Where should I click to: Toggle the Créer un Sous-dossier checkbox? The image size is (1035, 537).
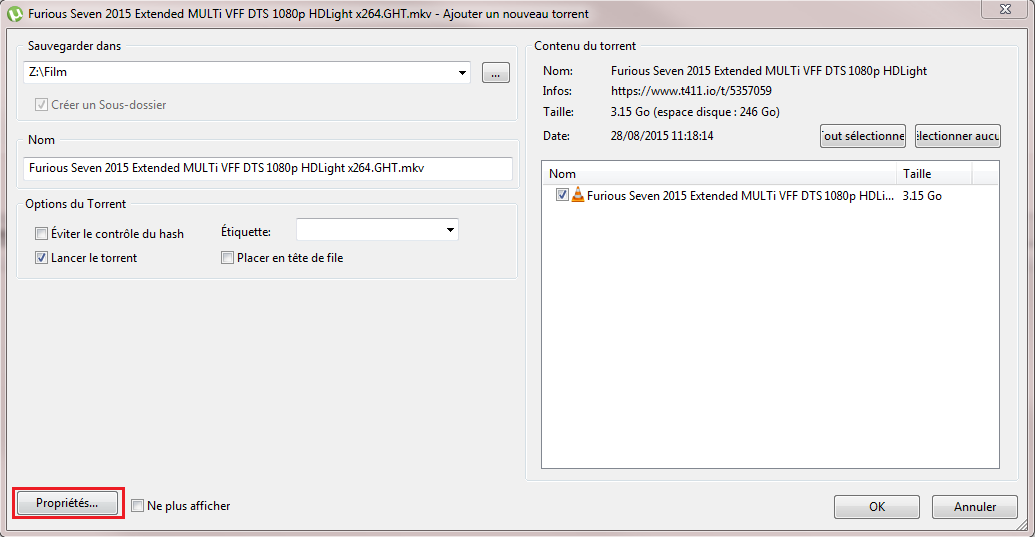[42, 105]
